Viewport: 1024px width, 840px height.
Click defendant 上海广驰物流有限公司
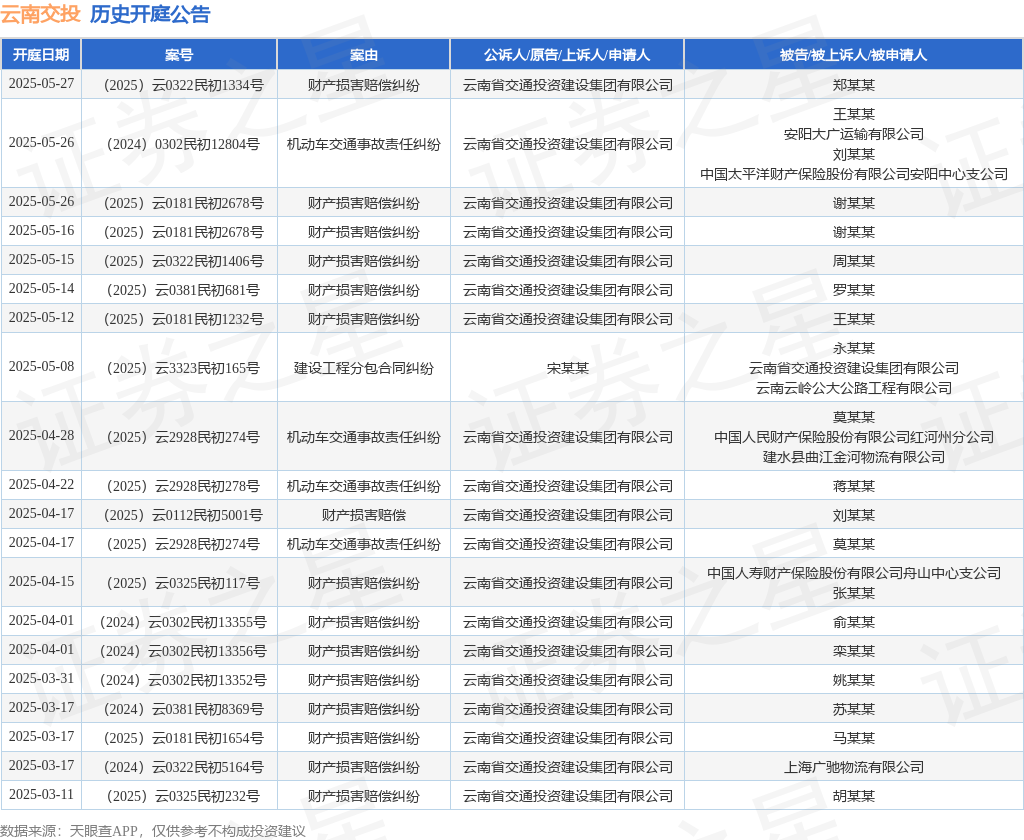click(853, 767)
